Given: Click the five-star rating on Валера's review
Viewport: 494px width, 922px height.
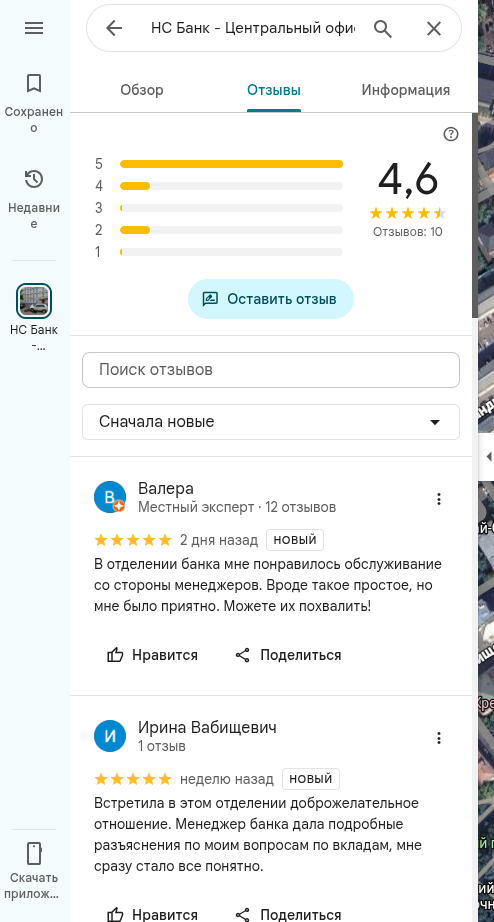Looking at the screenshot, I should [133, 540].
